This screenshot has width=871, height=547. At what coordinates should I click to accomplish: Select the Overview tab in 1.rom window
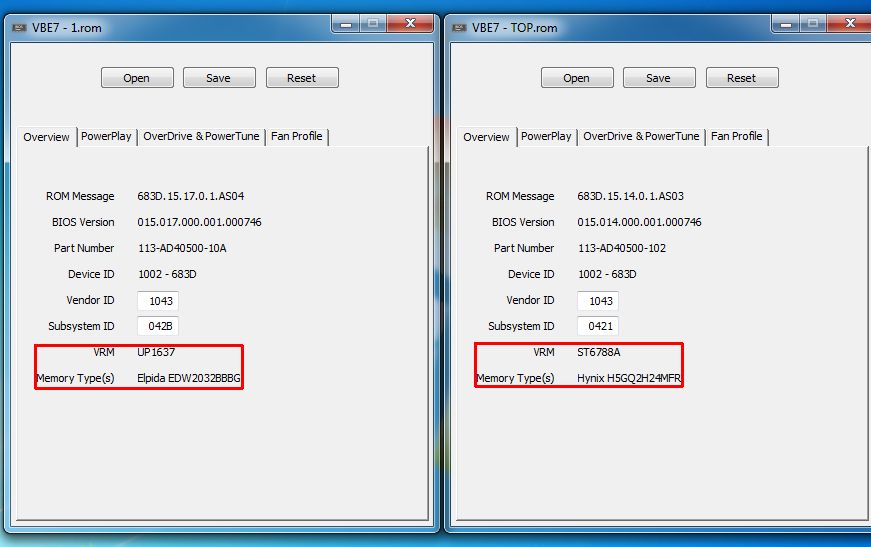click(x=47, y=137)
